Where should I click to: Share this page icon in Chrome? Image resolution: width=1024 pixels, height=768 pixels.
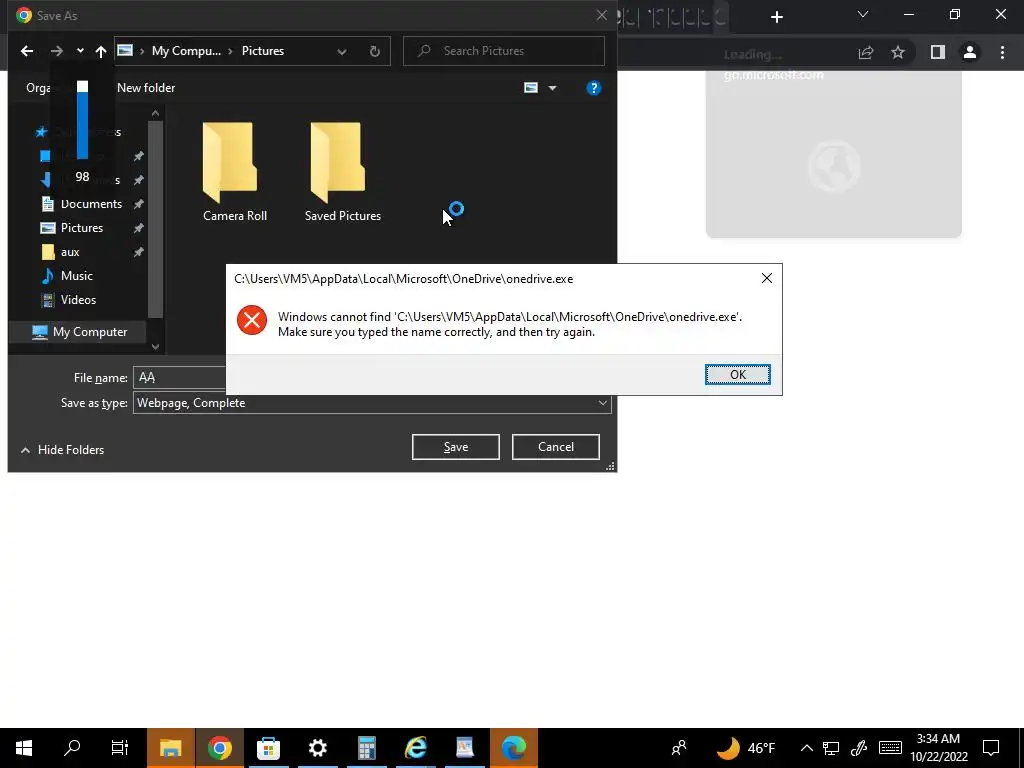[x=866, y=52]
